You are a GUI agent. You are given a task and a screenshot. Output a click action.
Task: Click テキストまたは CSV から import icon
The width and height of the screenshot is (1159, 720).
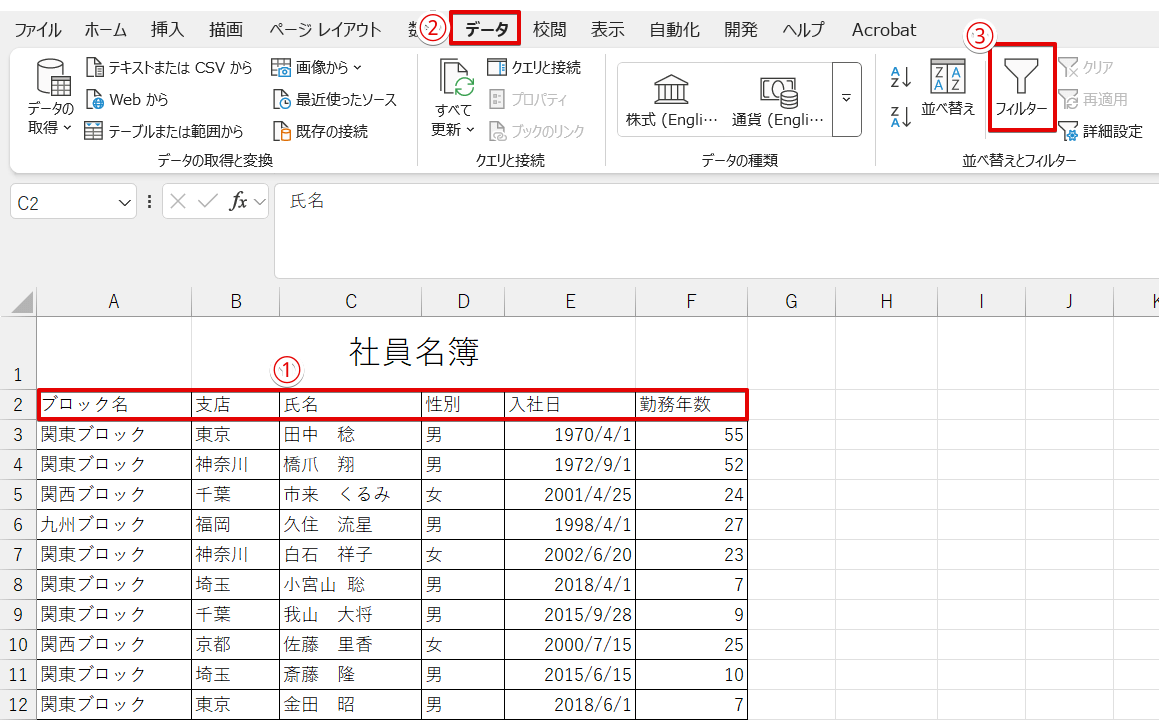(x=96, y=68)
